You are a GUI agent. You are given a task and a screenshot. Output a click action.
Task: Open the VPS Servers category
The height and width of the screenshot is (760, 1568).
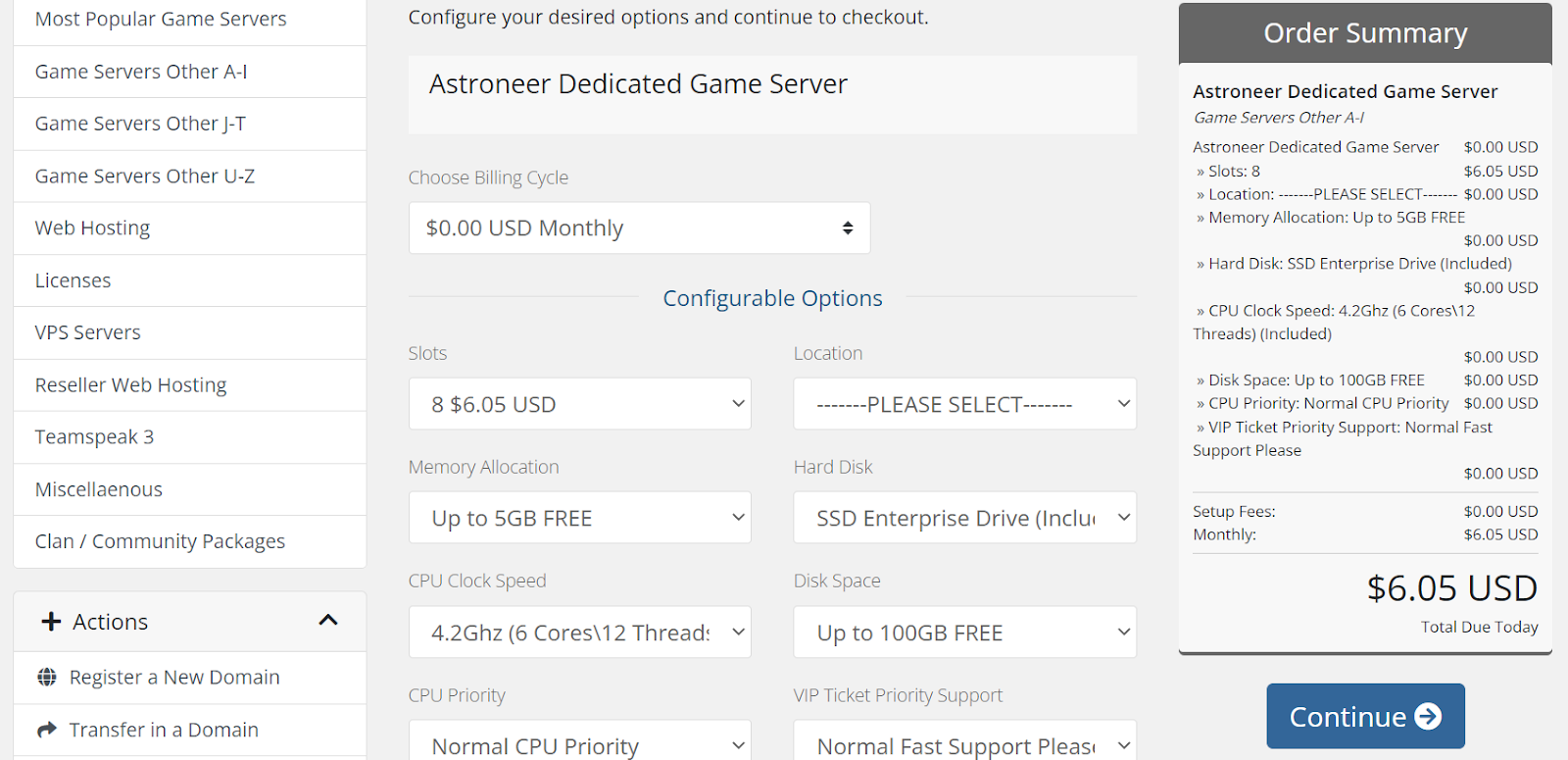190,332
